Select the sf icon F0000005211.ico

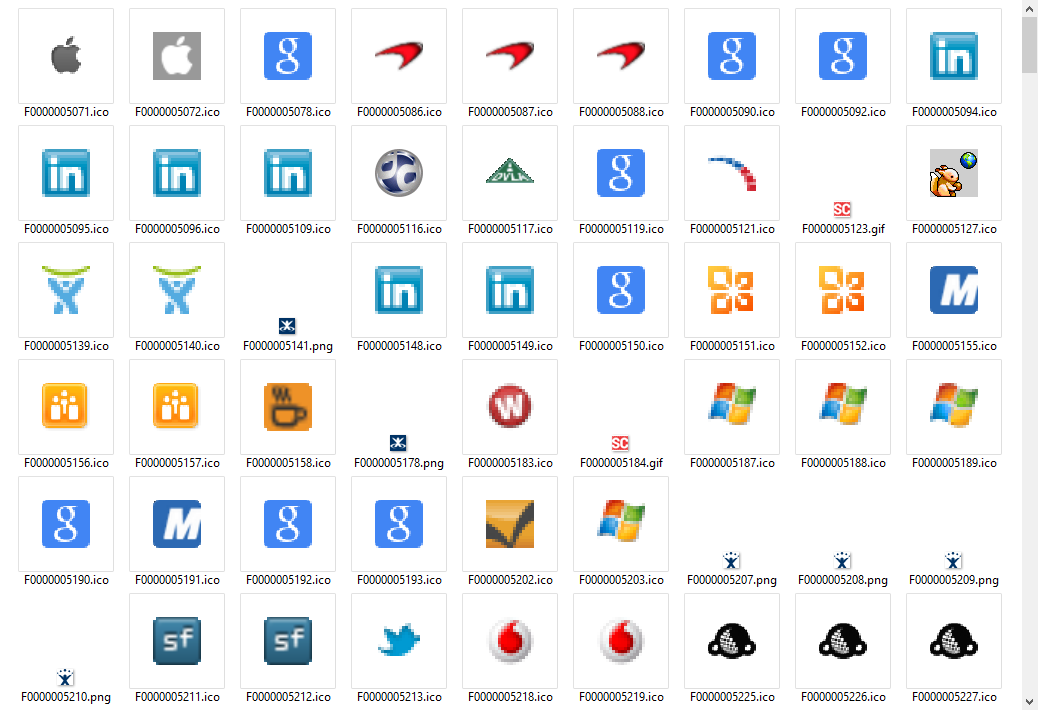coord(177,641)
